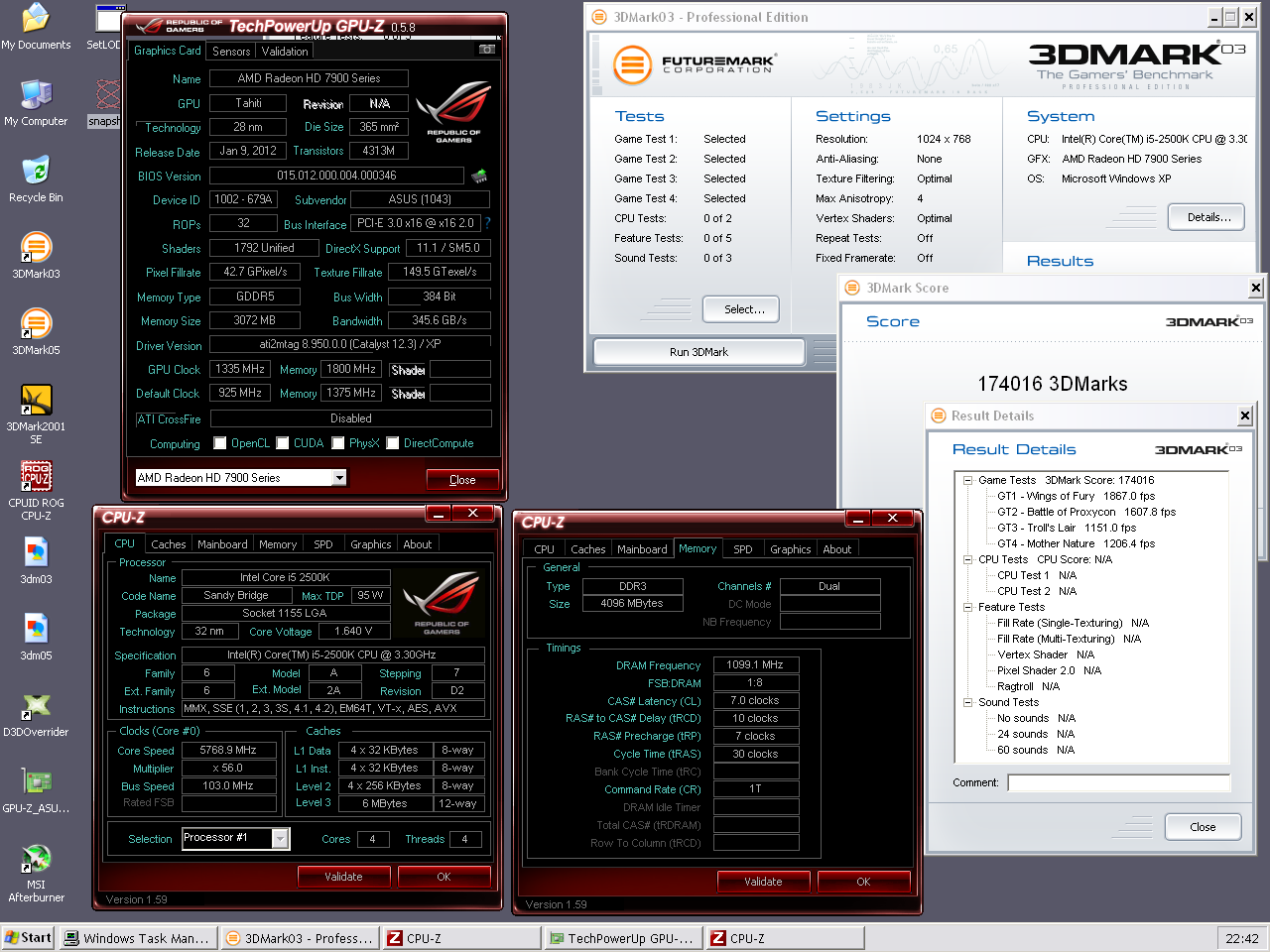Switch to TechPowerUp GPU-Z taskbar button
1270x952 pixels.
coord(623,938)
